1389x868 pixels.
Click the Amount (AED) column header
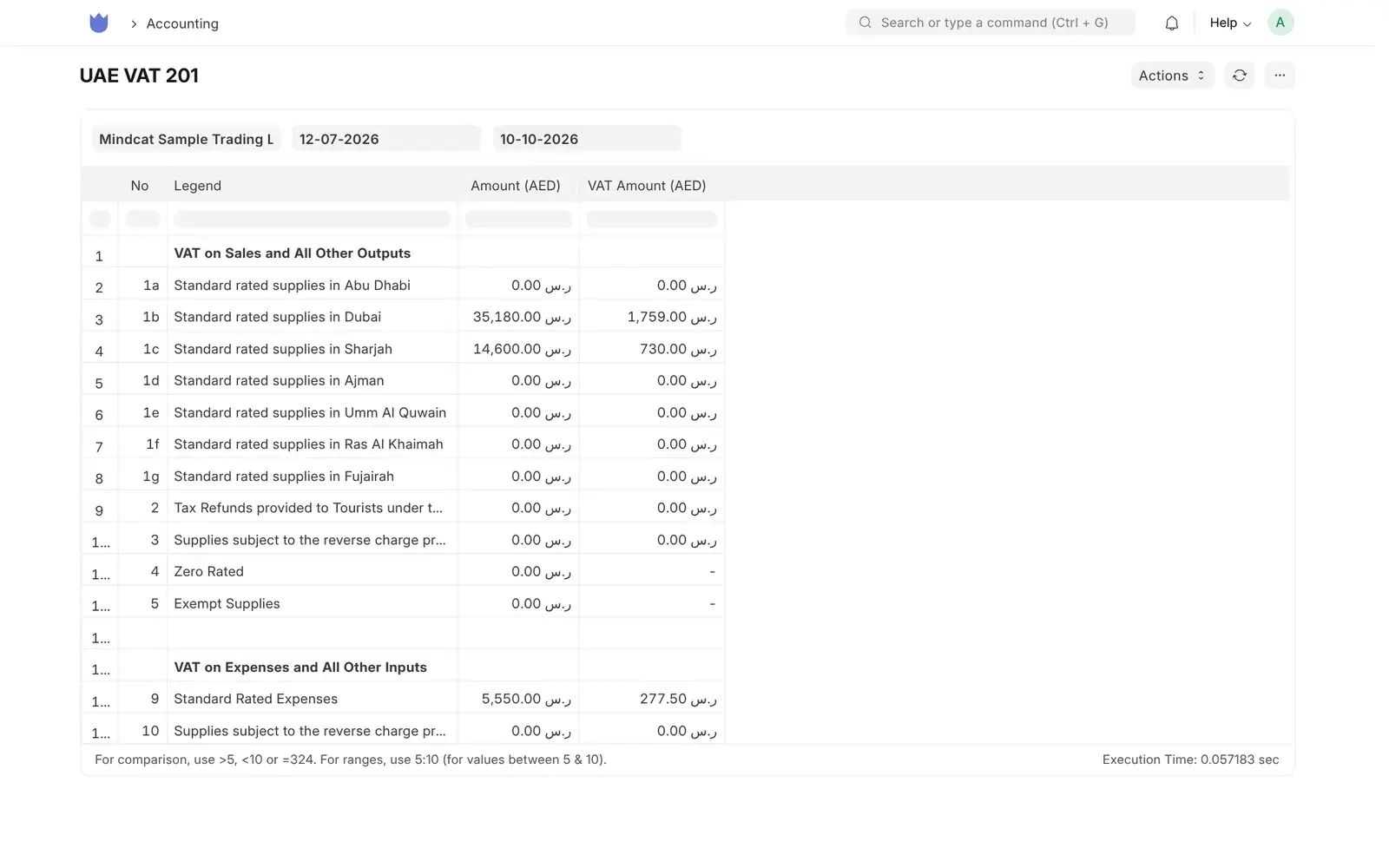point(516,186)
